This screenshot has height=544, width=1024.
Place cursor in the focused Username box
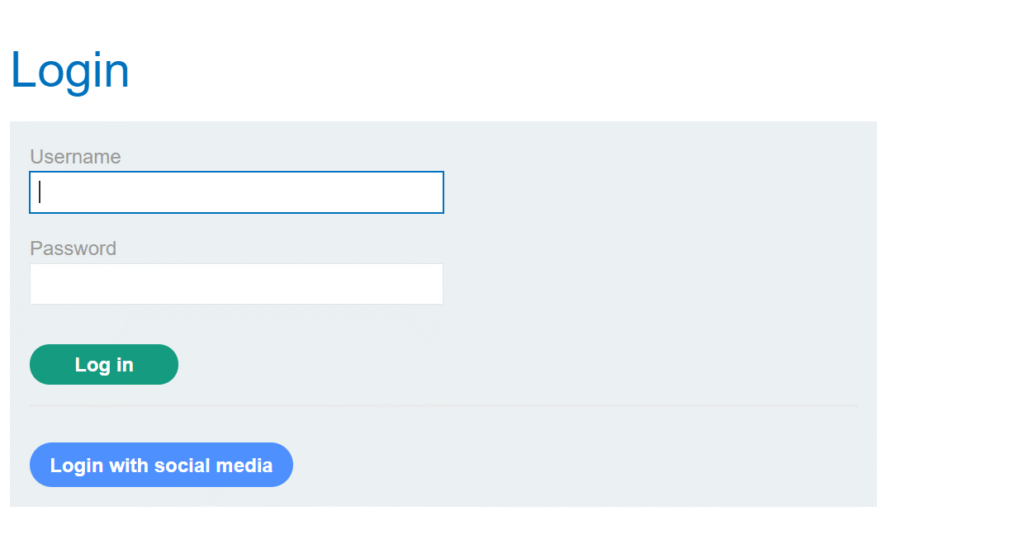(236, 192)
